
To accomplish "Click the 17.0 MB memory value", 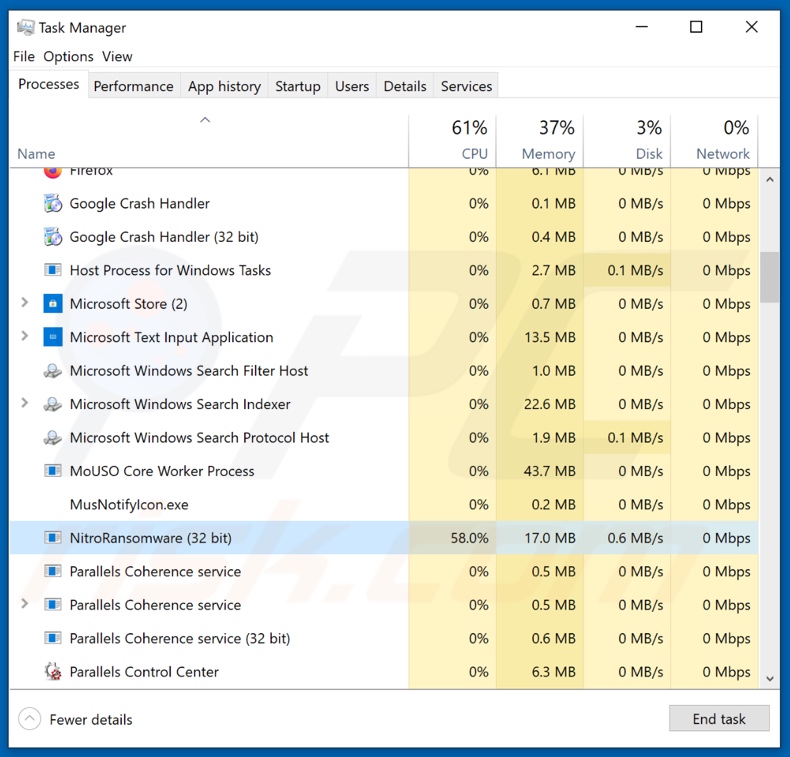I will [550, 538].
